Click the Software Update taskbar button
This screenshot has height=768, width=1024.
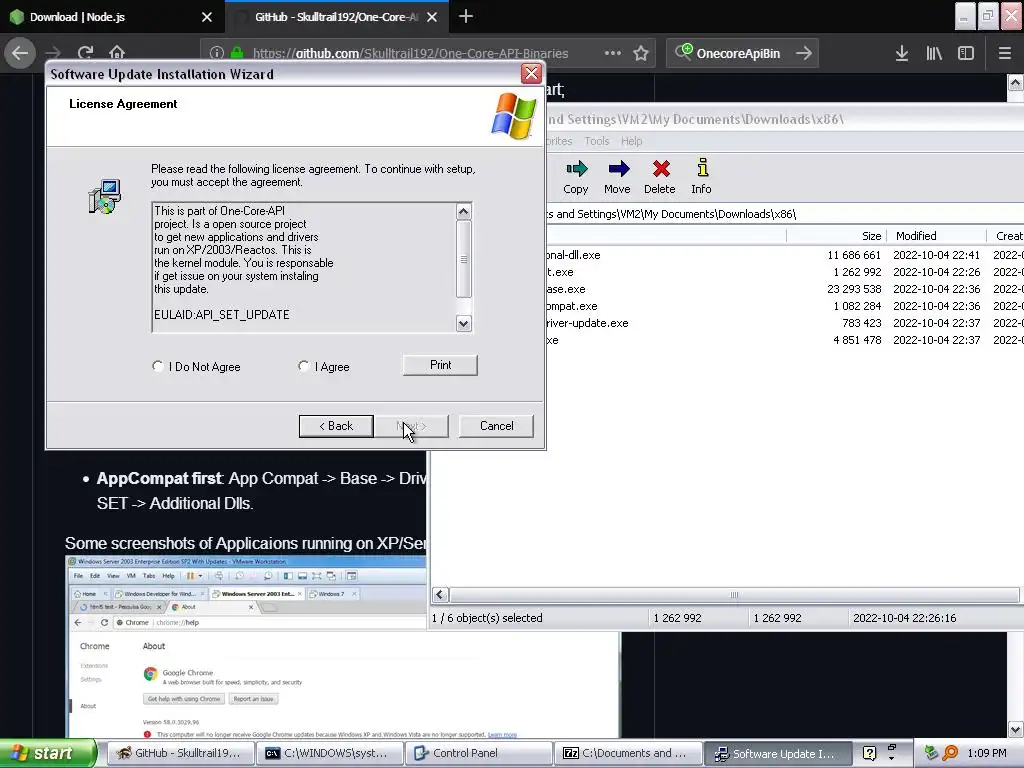click(776, 753)
